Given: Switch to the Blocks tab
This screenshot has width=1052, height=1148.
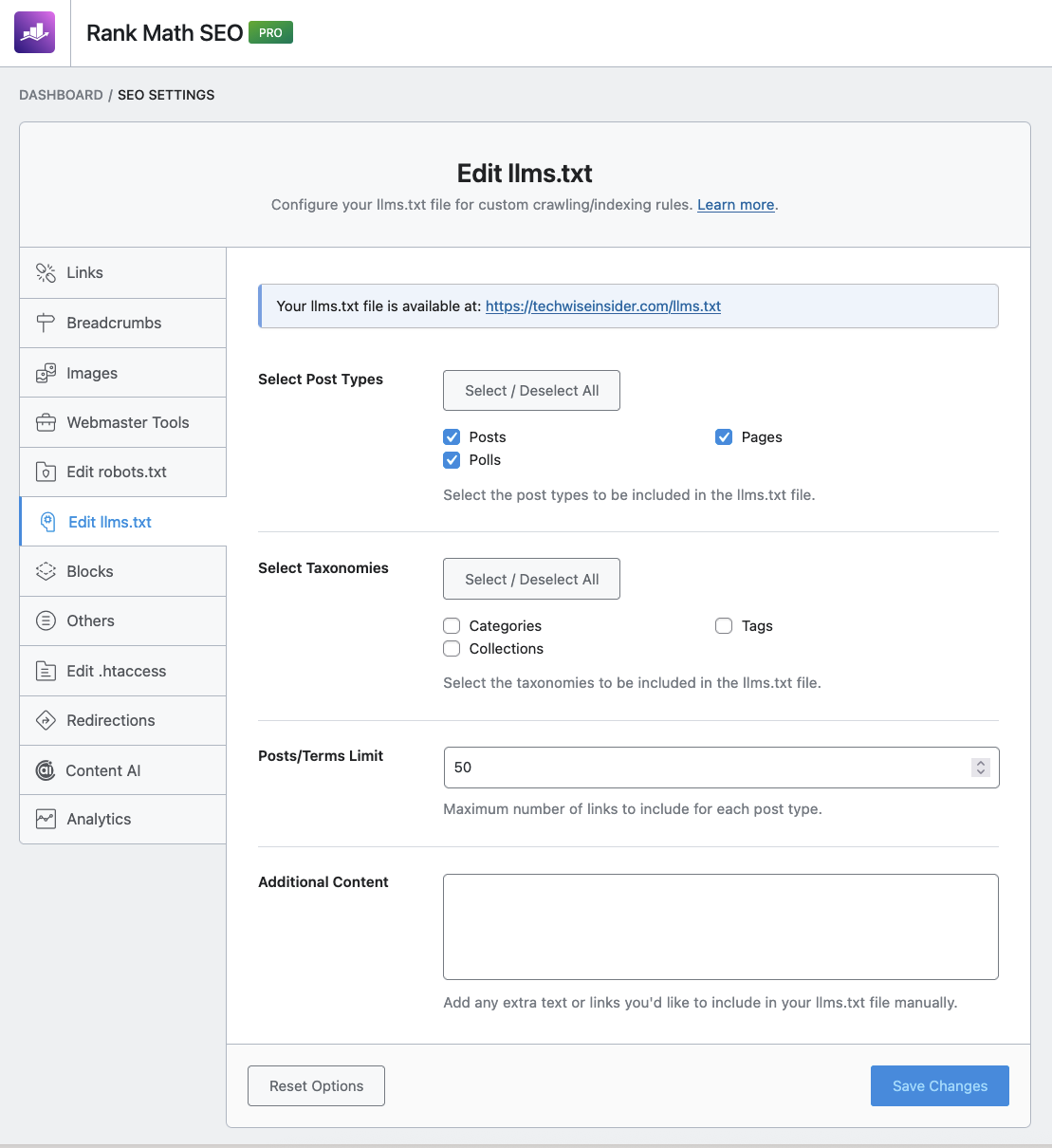Looking at the screenshot, I should pos(123,571).
